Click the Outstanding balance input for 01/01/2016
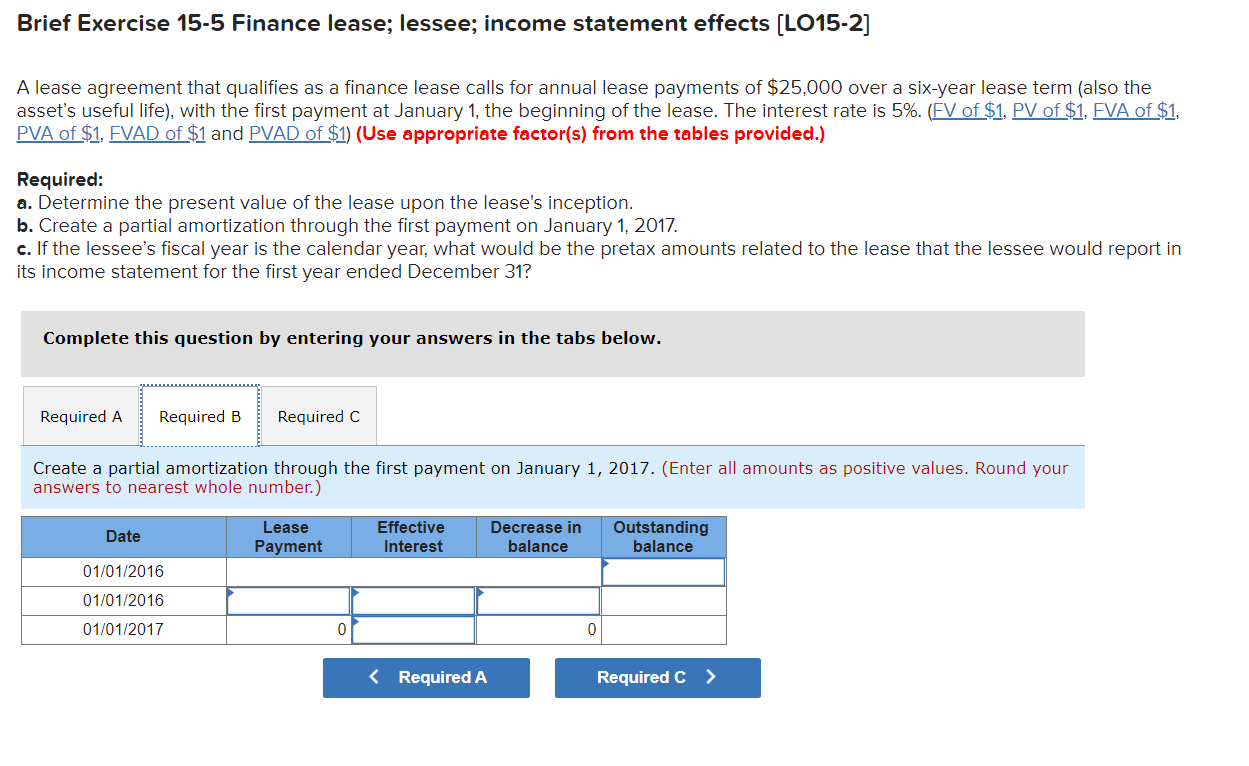Screen dimensions: 1249x766 coord(663,571)
